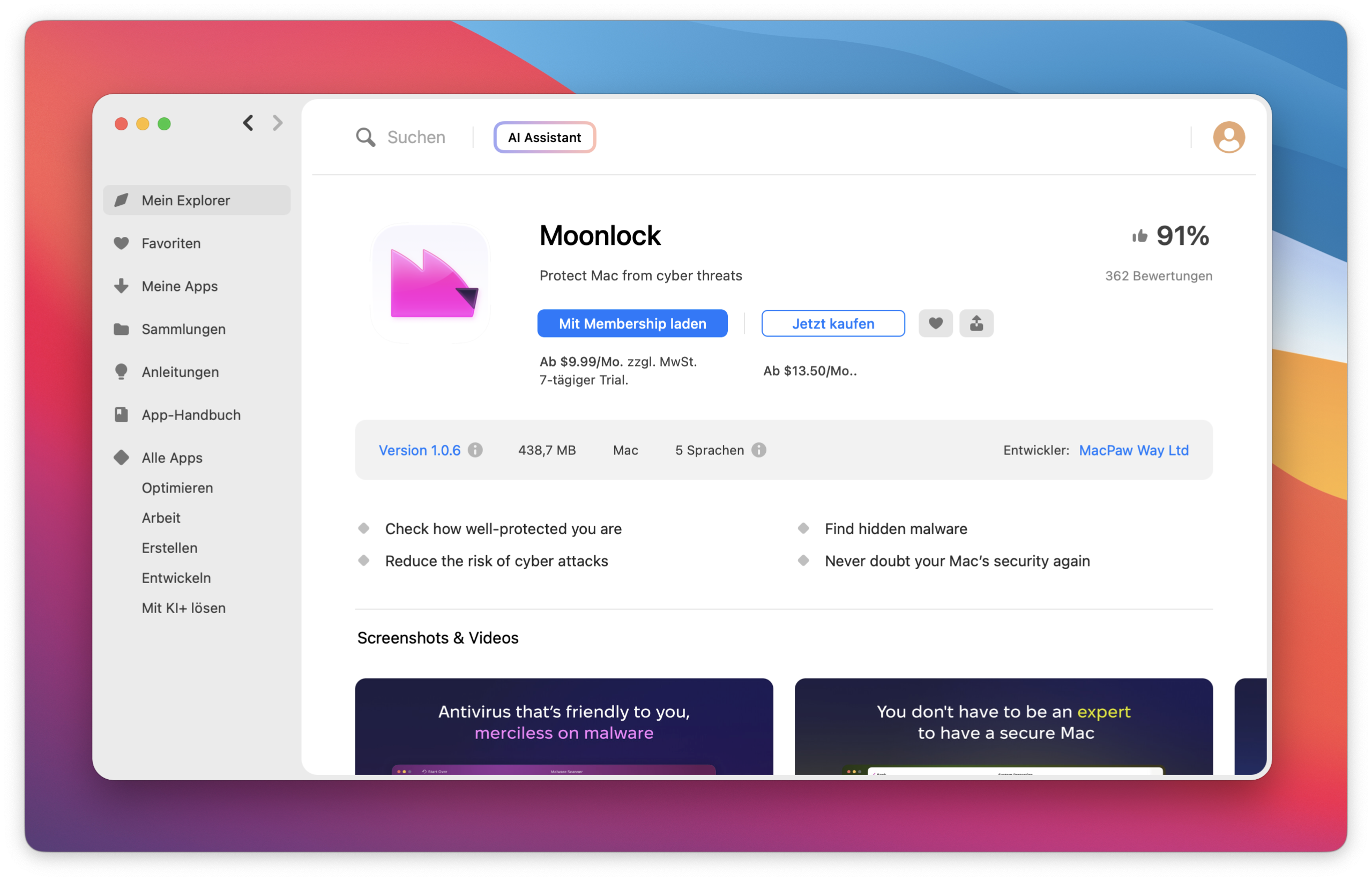Open the user account avatar
The image size is (1372, 881).
1228,137
